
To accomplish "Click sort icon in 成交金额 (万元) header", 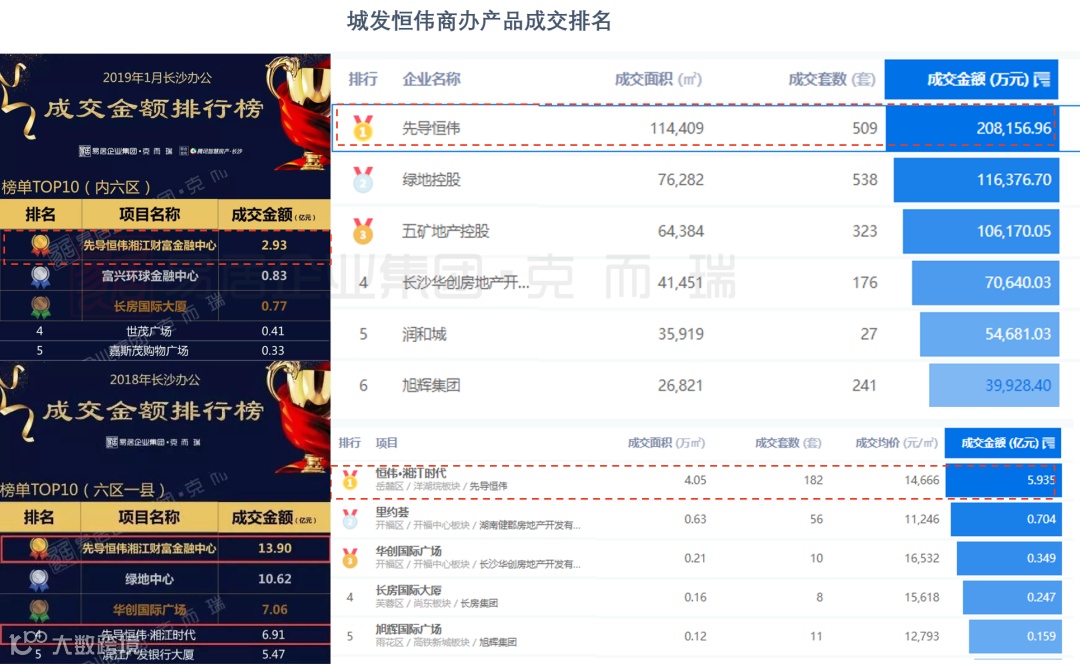I will pos(1042,80).
